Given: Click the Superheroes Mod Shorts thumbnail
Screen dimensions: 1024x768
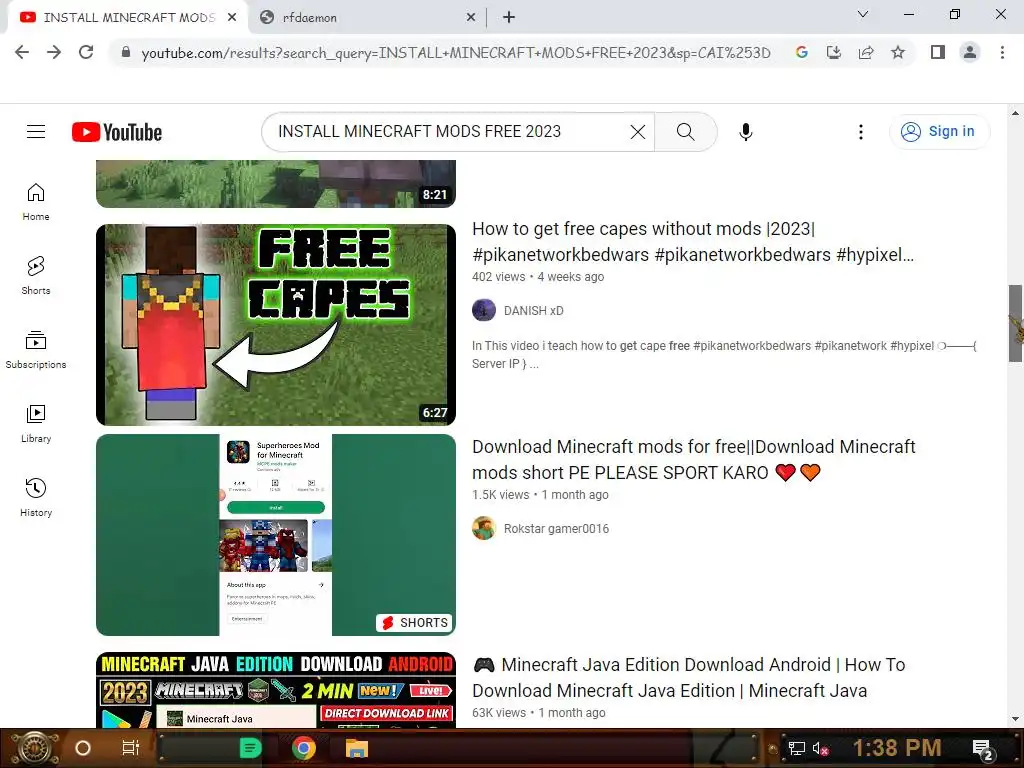Looking at the screenshot, I should [276, 535].
